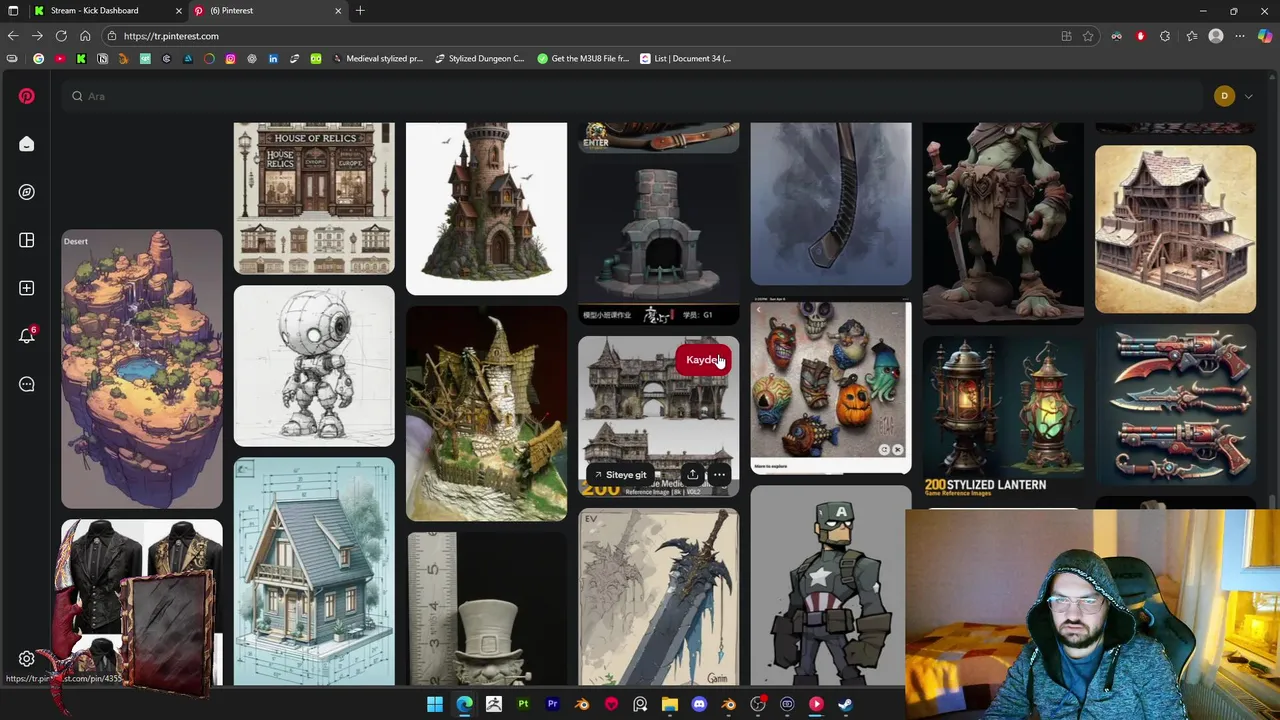Click the red Kaydet save button
This screenshot has height=720, width=1280.
[704, 360]
